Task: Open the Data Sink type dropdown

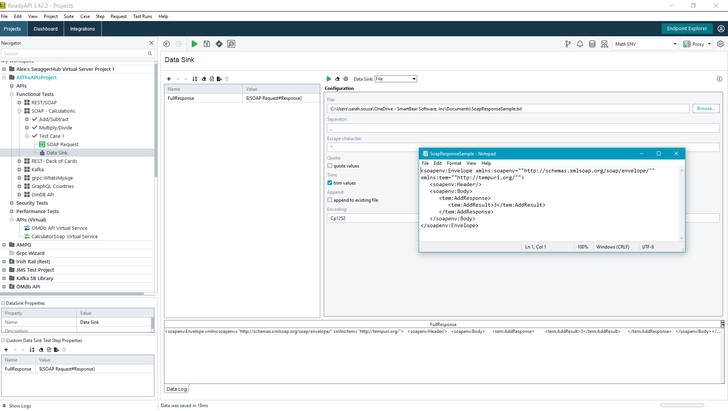Action: click(x=395, y=79)
